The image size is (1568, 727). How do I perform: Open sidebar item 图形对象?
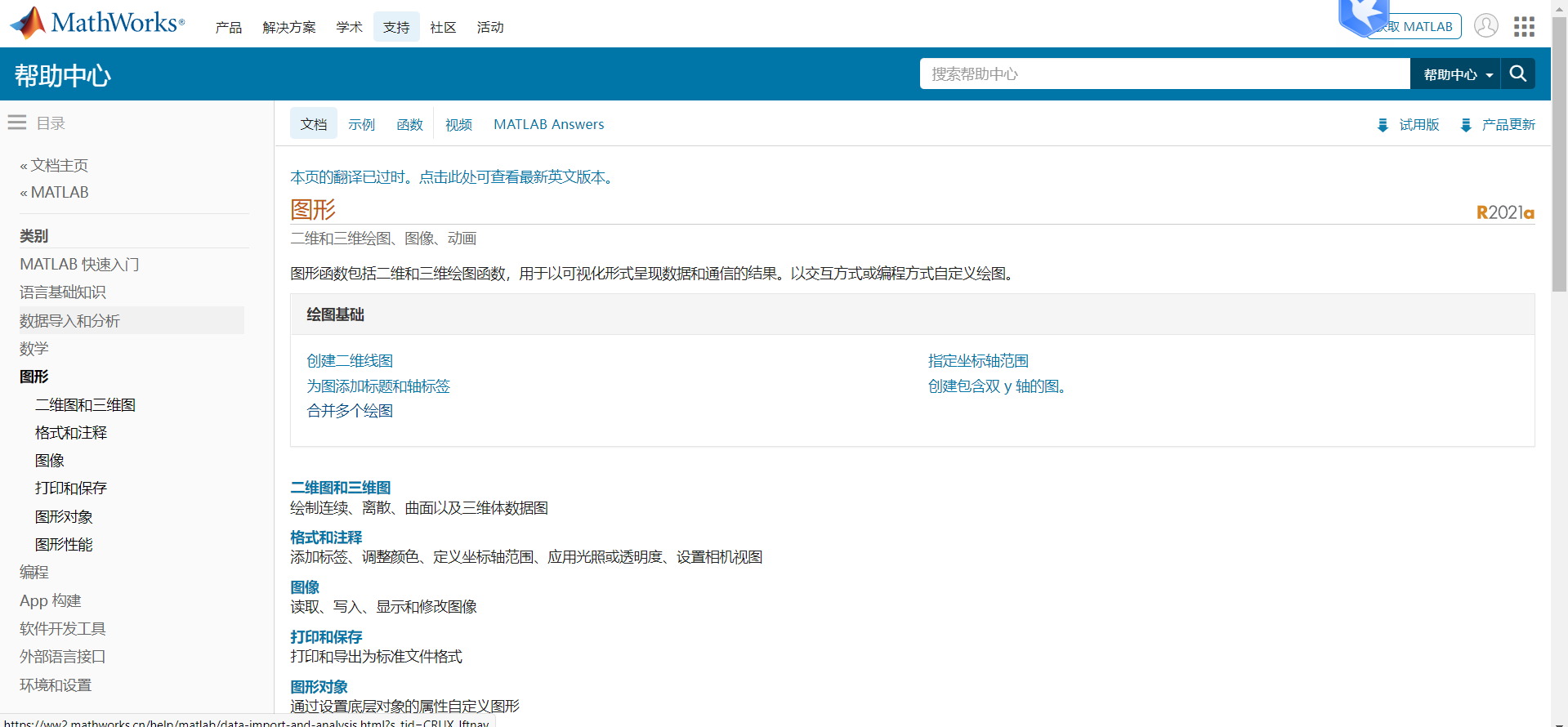pos(64,516)
